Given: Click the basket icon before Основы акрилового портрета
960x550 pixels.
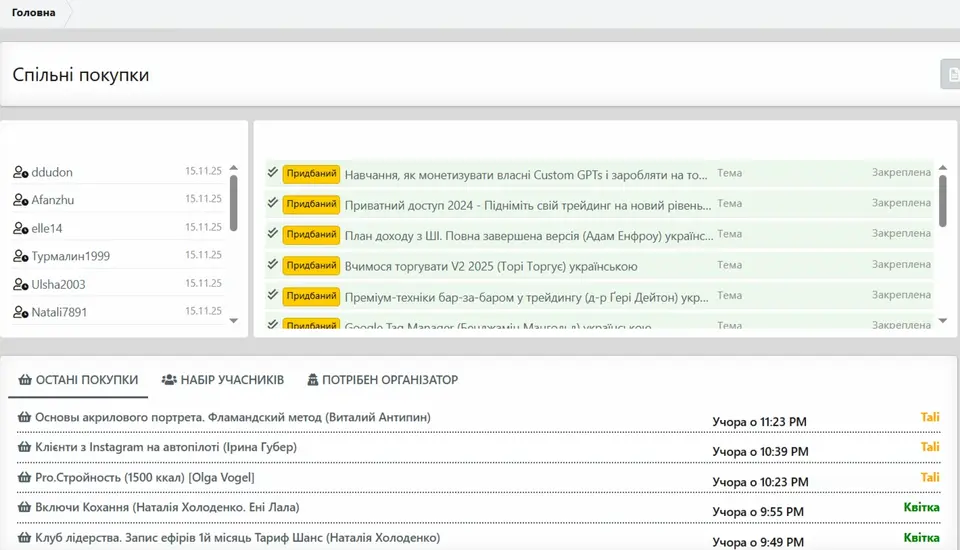Looking at the screenshot, I should 25,417.
